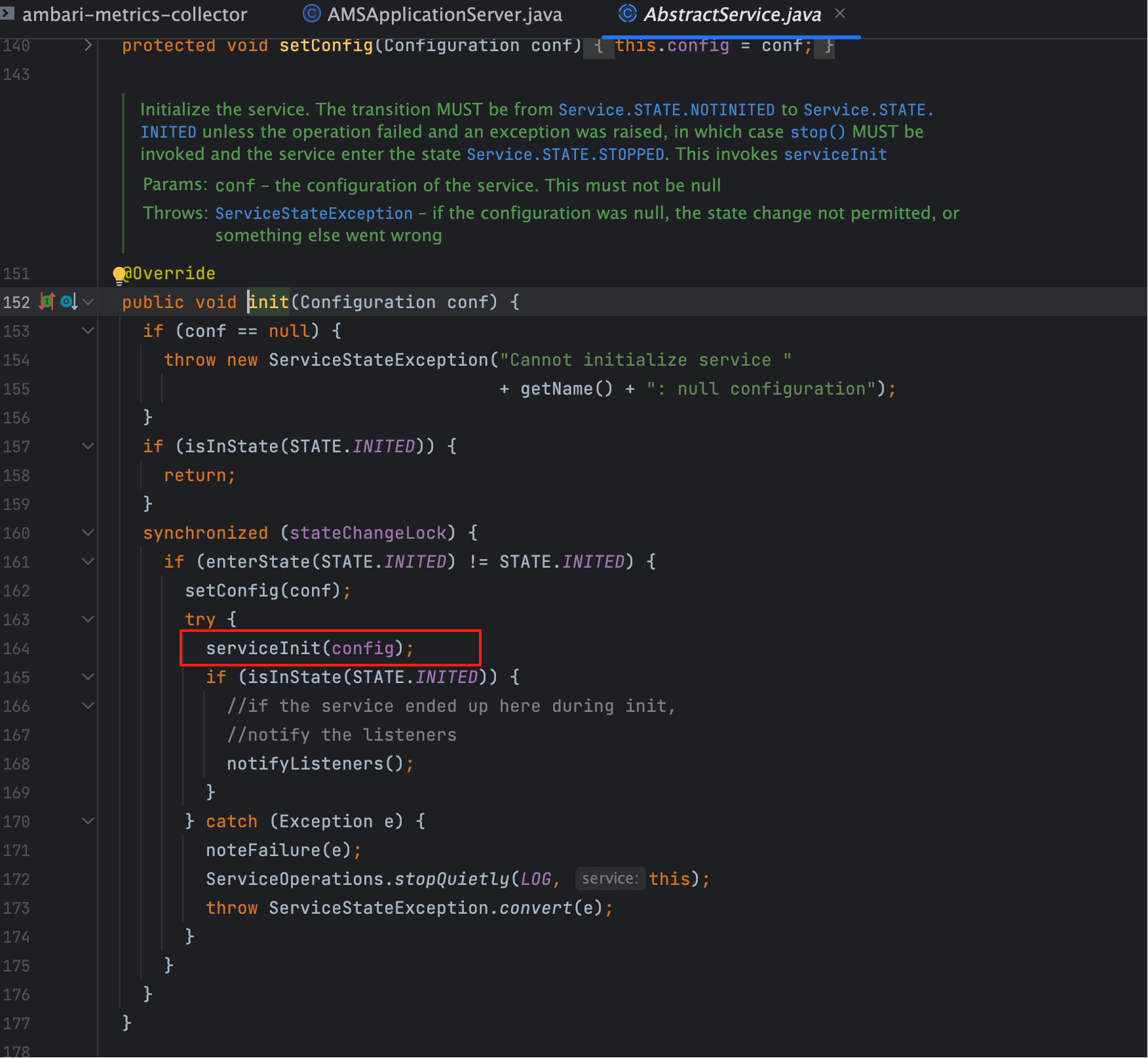Collapse the comment fold at line 166
The height and width of the screenshot is (1058, 1148).
pos(88,705)
